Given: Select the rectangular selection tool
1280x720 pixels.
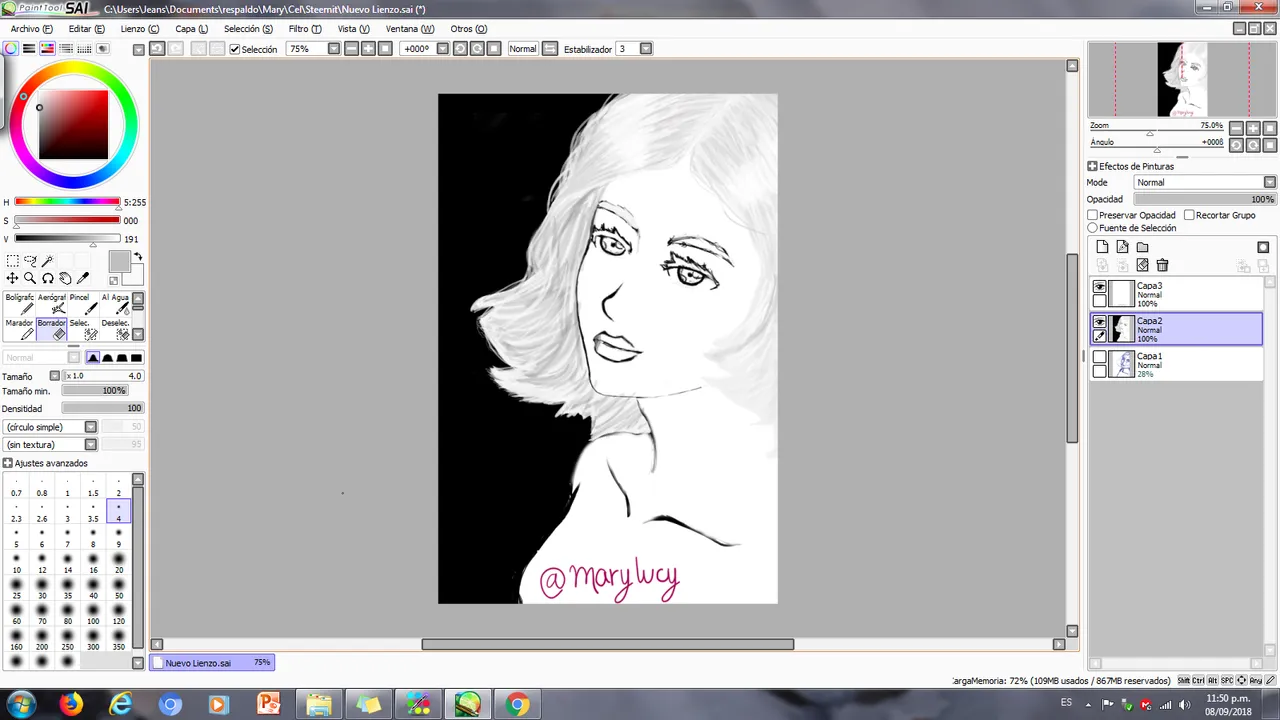Looking at the screenshot, I should click(12, 261).
